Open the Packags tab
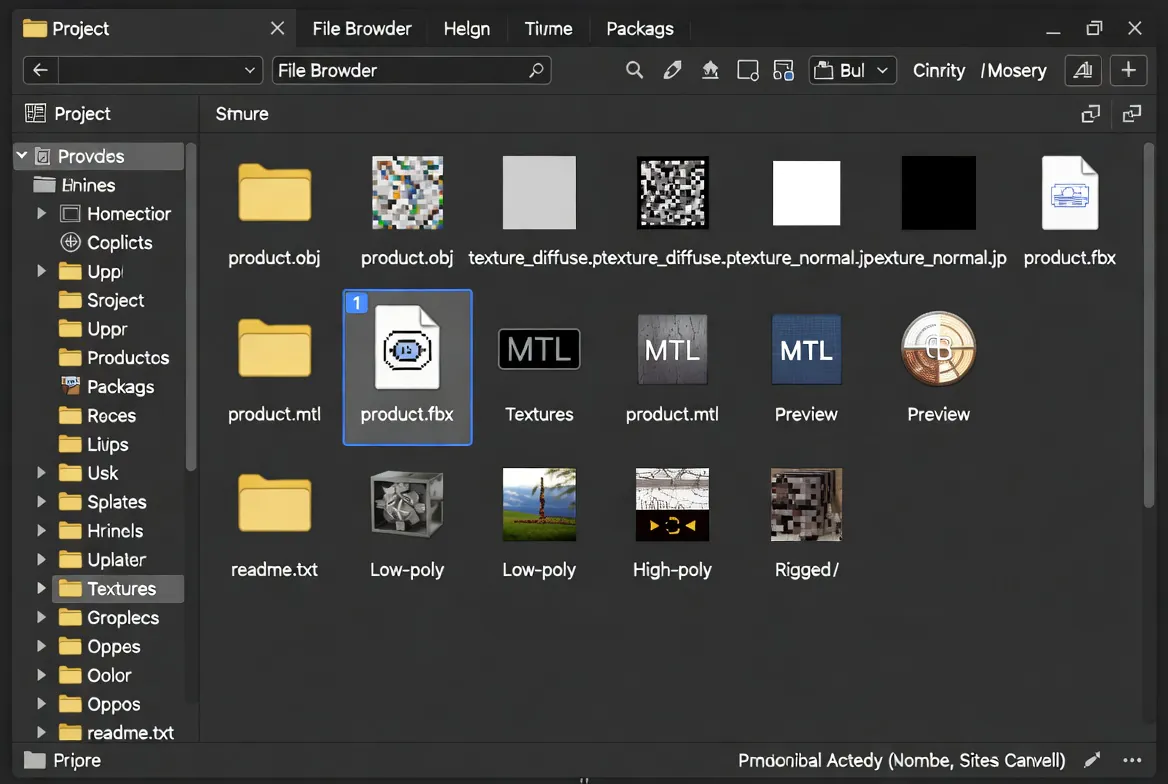This screenshot has width=1168, height=784. 640,28
